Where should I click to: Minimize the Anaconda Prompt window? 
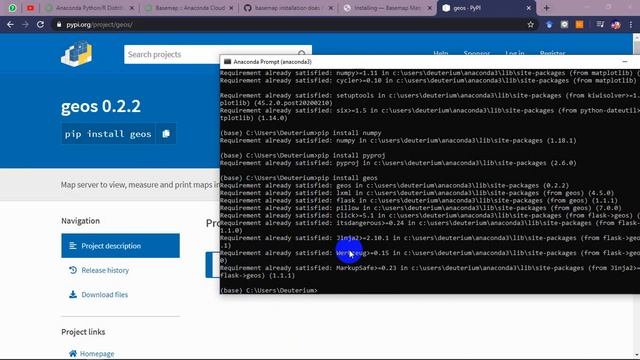tap(625, 62)
